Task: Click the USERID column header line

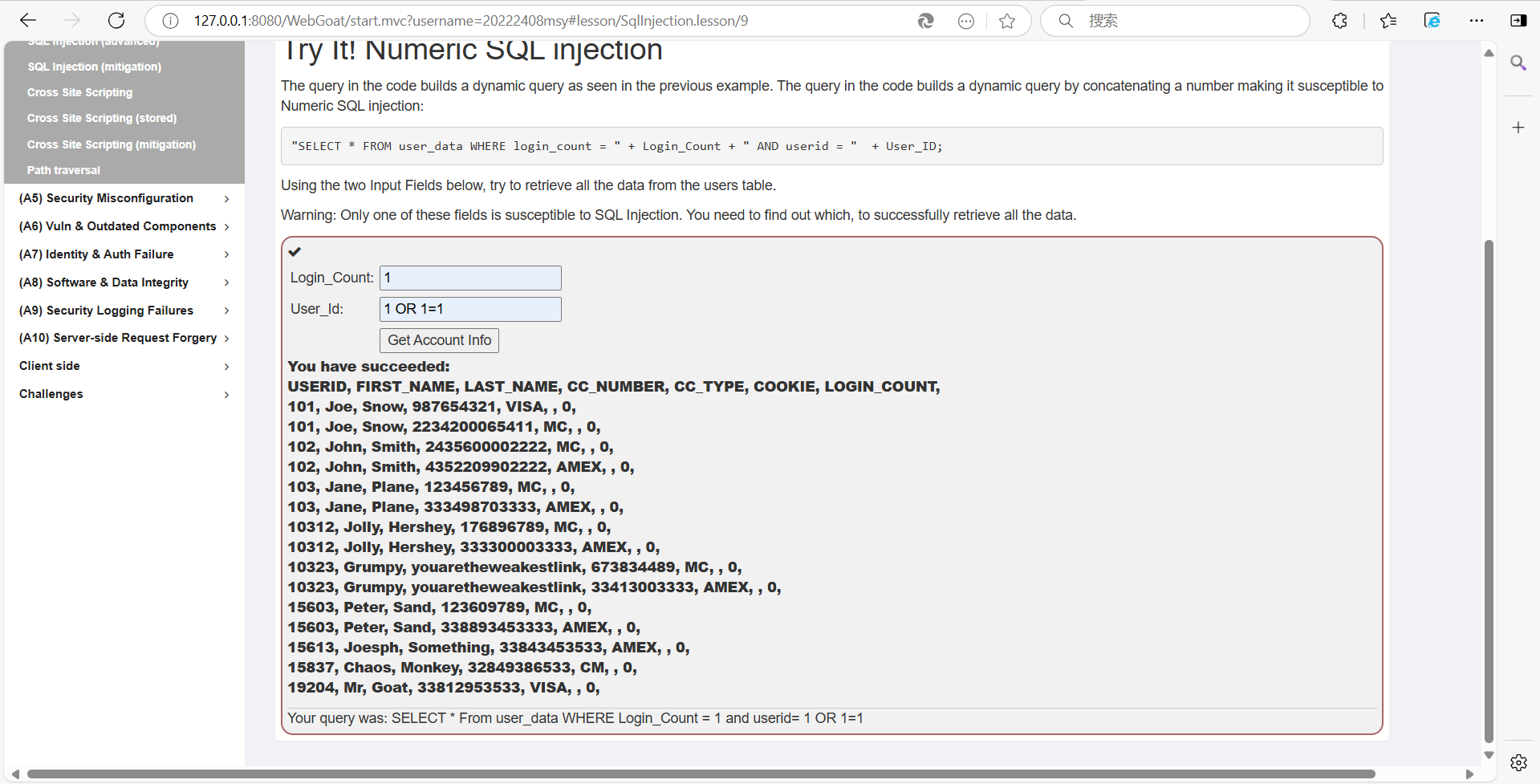Action: pos(614,387)
